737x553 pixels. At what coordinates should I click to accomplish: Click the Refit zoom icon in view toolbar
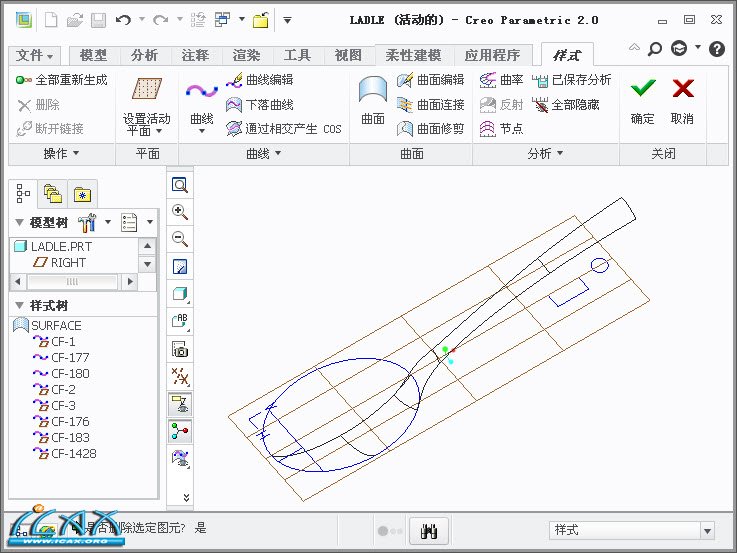tap(180, 185)
